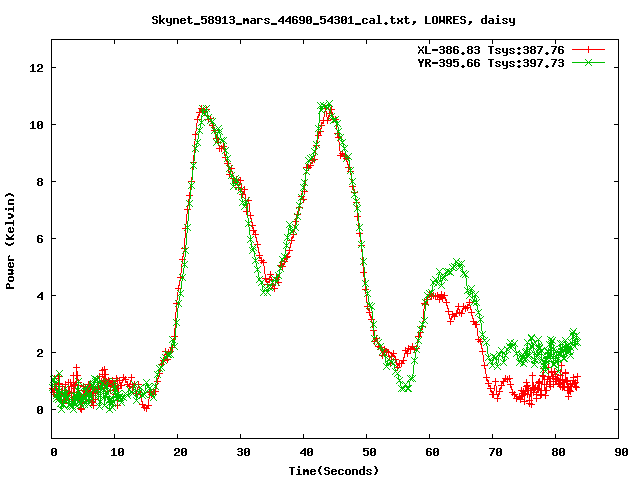The height and width of the screenshot is (480, 640).
Task: Click the x-axis tick label 30
Action: pos(243,452)
